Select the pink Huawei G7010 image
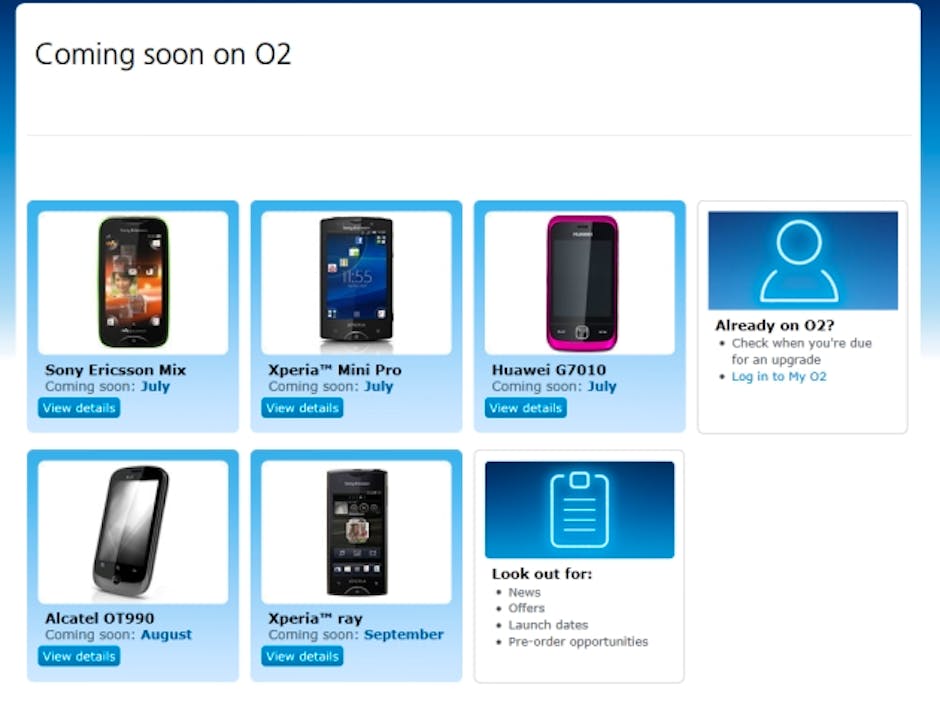 (582, 283)
